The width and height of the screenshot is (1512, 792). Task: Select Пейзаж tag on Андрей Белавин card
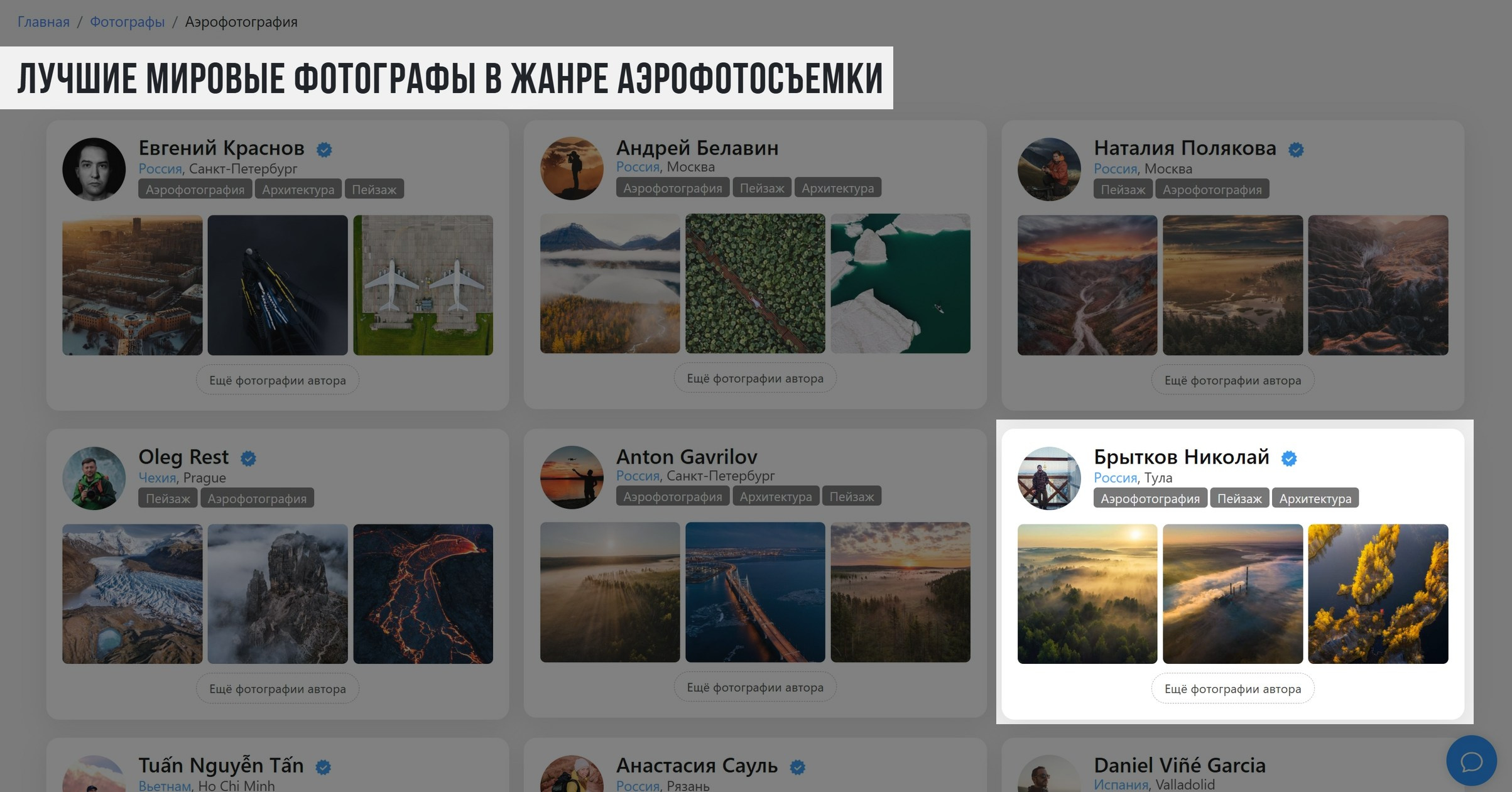pyautogui.click(x=762, y=188)
